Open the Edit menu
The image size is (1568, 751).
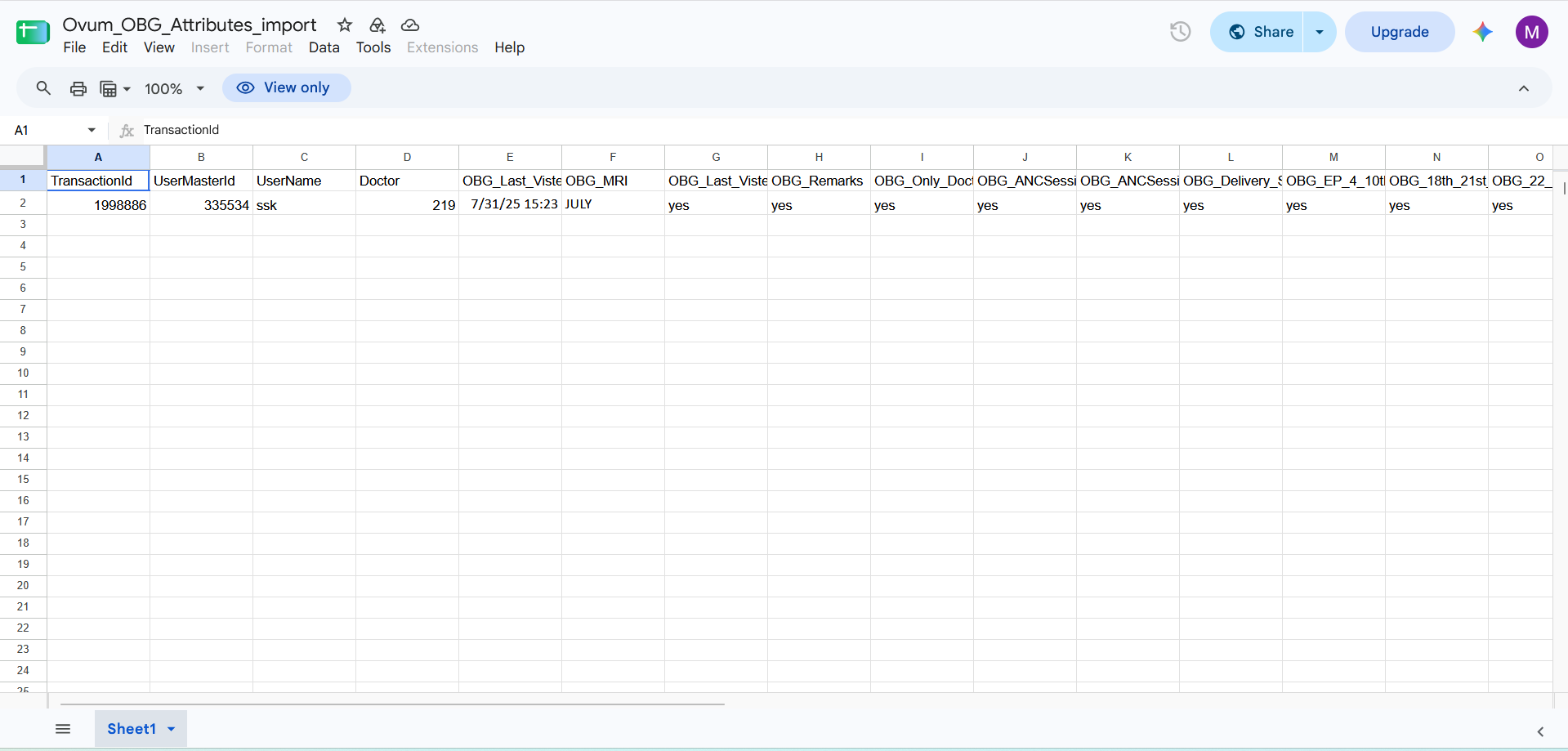click(114, 47)
